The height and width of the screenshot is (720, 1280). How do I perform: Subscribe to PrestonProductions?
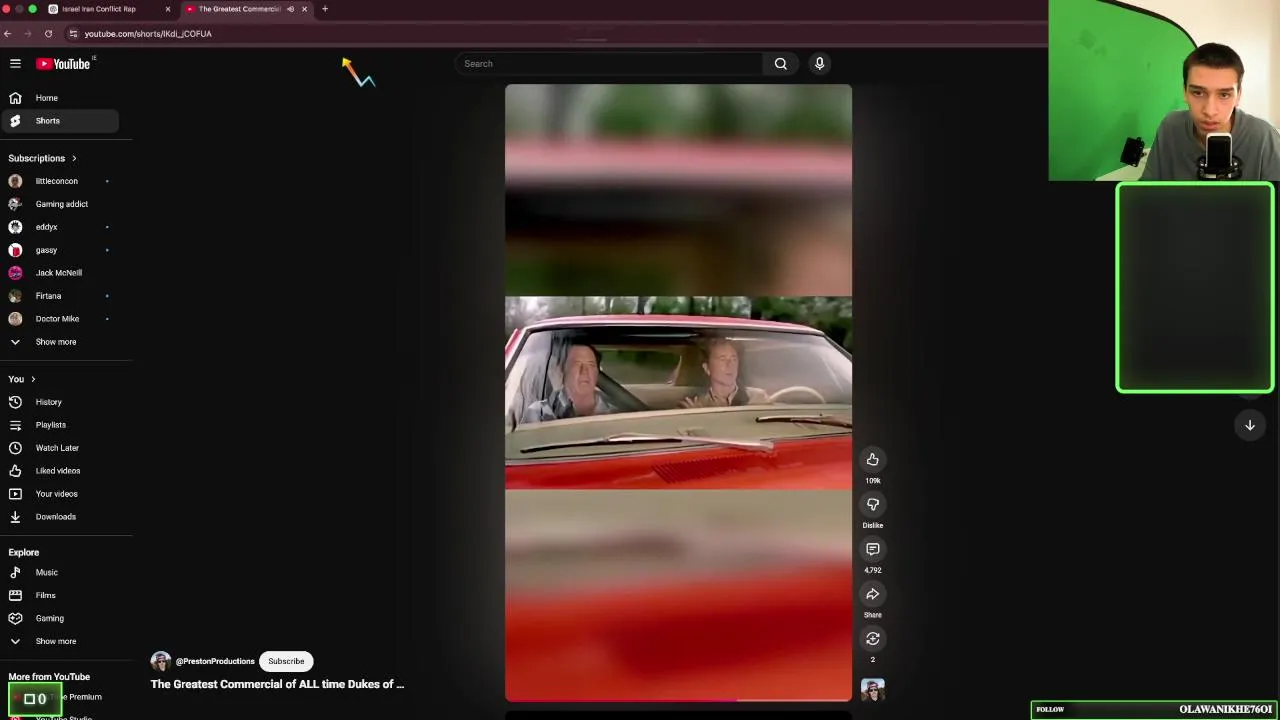[x=286, y=661]
